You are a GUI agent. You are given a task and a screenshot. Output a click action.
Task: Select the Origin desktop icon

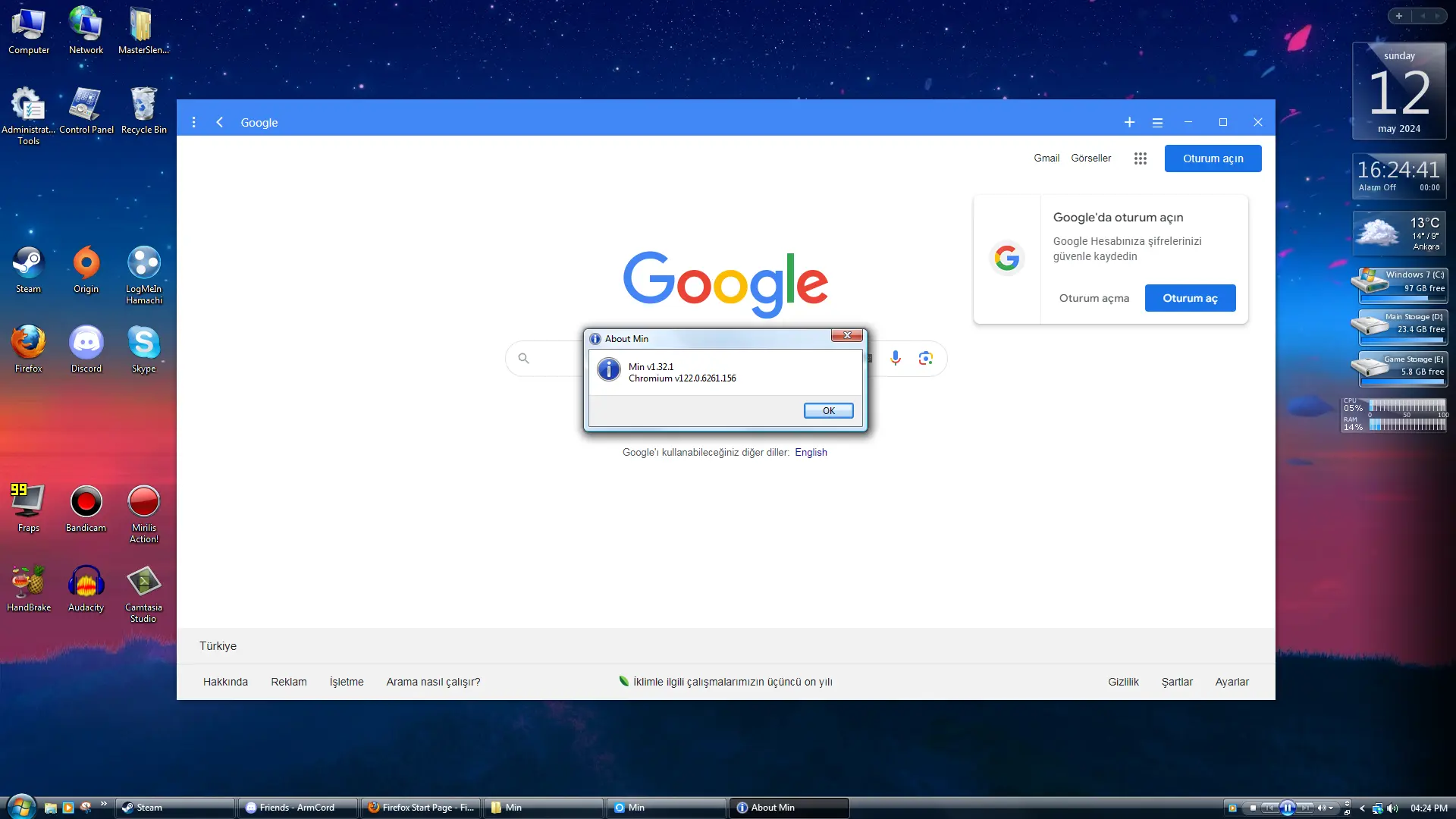86,270
